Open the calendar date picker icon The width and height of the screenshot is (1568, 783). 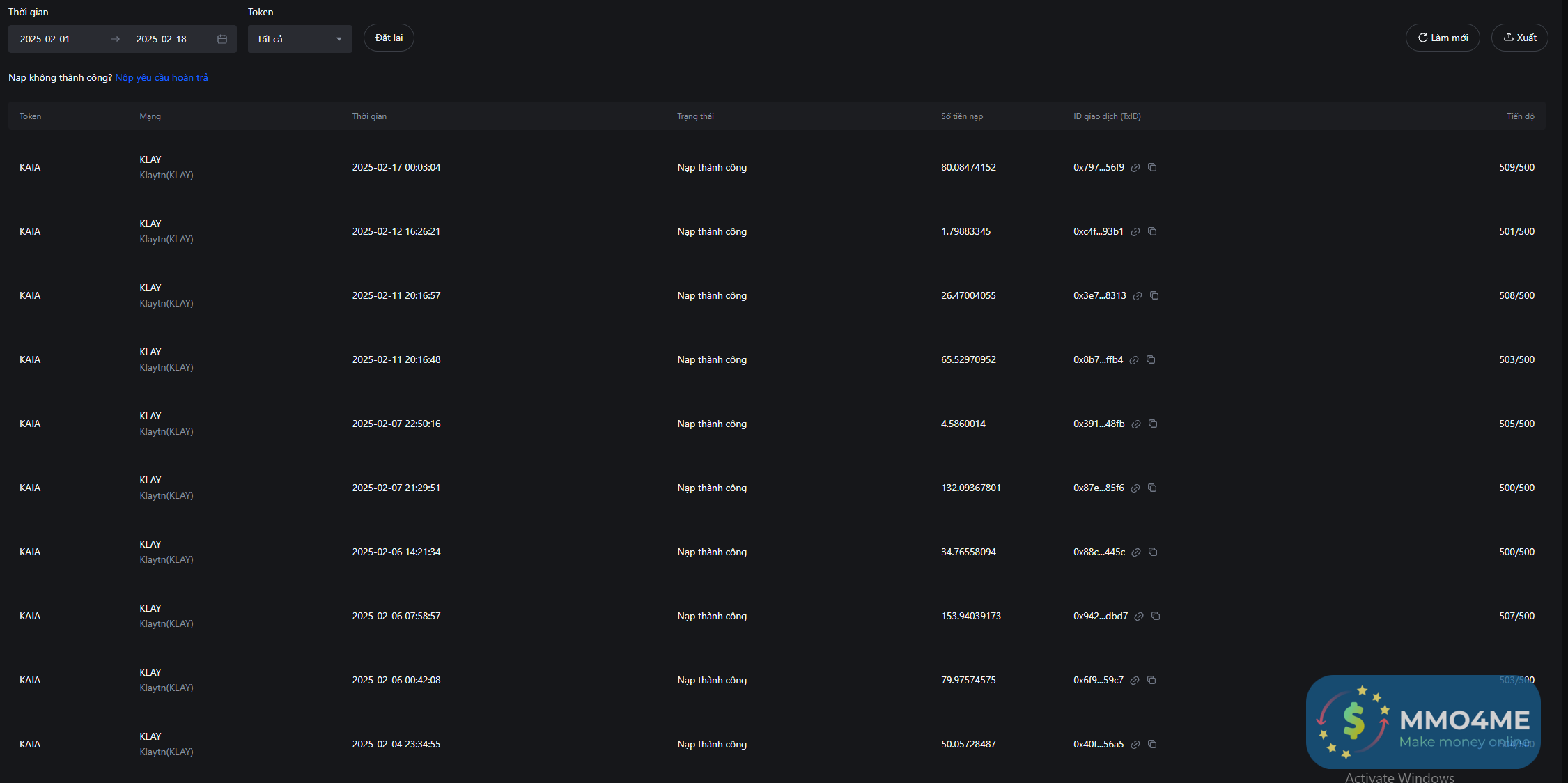click(x=222, y=39)
